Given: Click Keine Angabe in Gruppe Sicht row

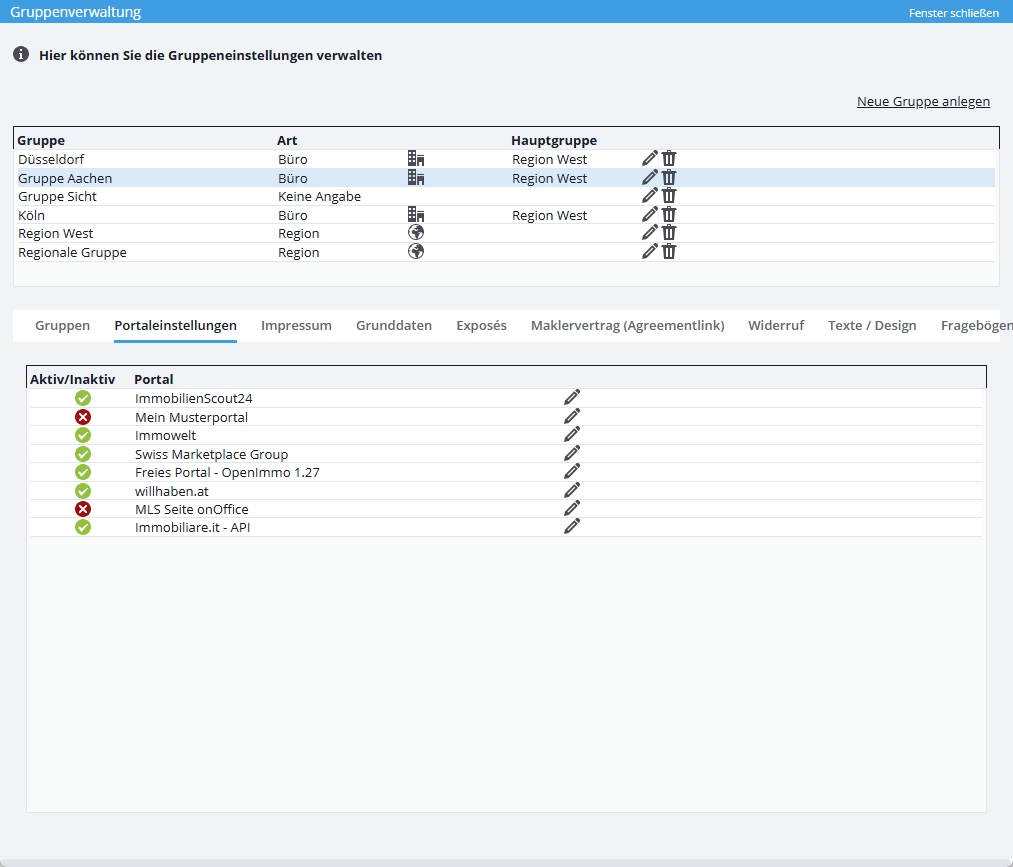Looking at the screenshot, I should 319,196.
